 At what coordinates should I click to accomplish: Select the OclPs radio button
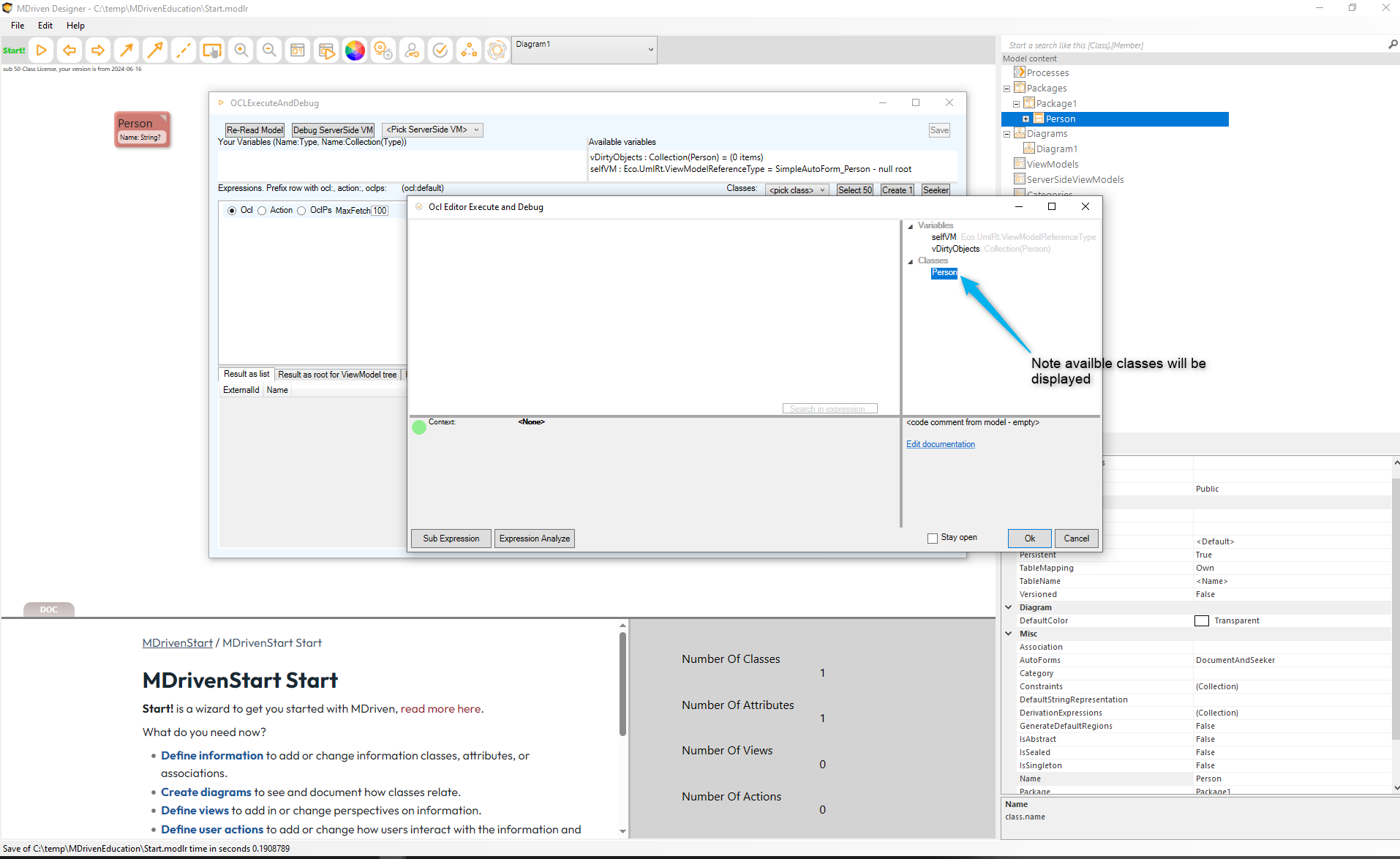click(x=301, y=211)
